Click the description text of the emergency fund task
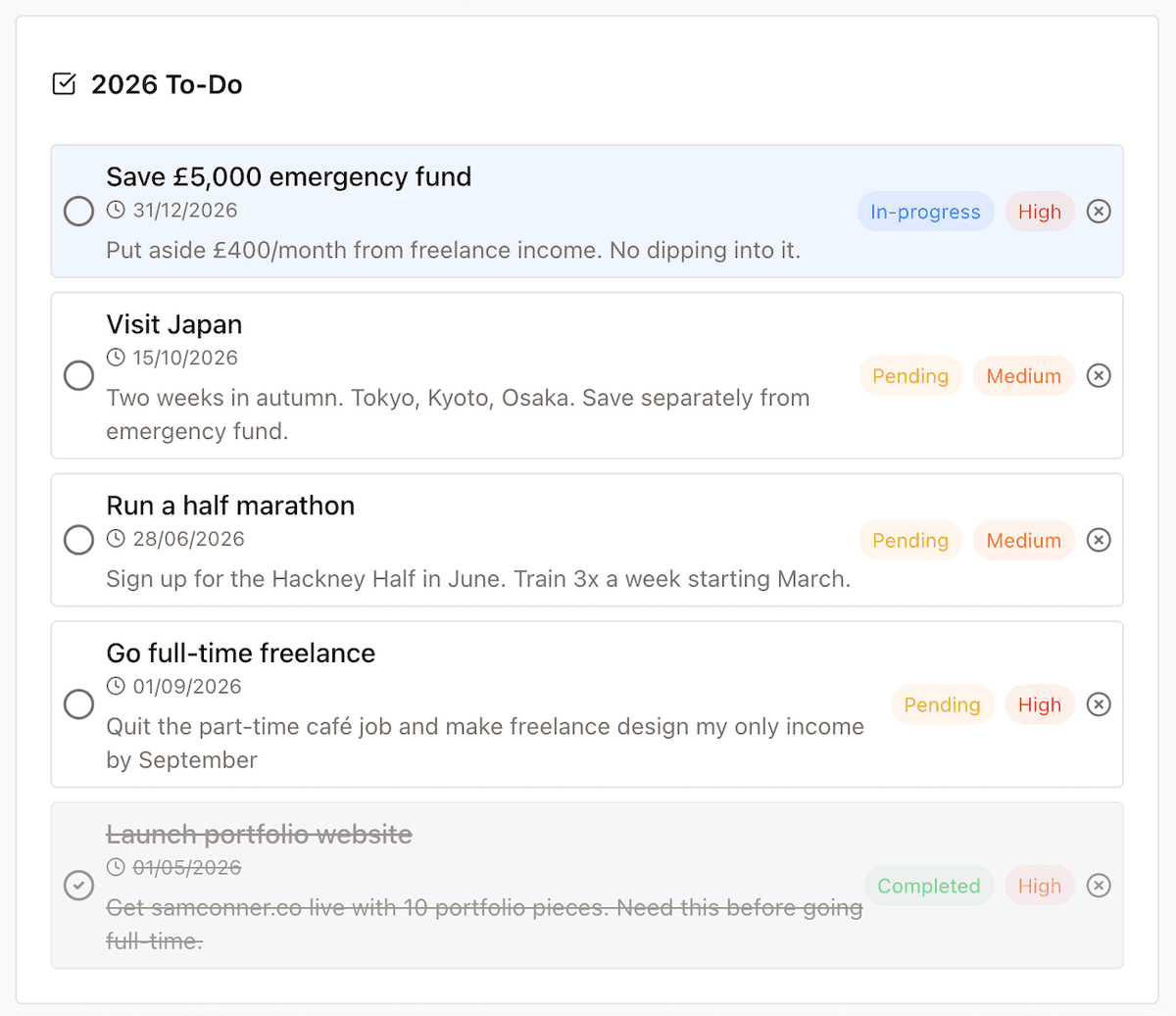The height and width of the screenshot is (1016, 1176). [454, 250]
